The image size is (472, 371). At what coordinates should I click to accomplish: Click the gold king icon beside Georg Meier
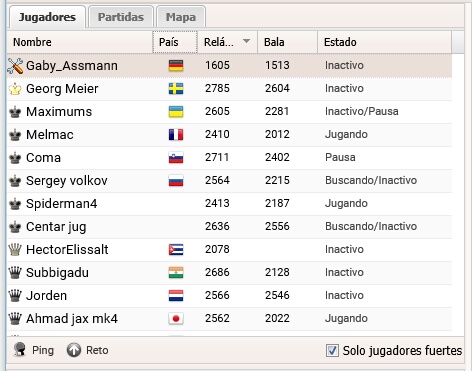click(15, 89)
